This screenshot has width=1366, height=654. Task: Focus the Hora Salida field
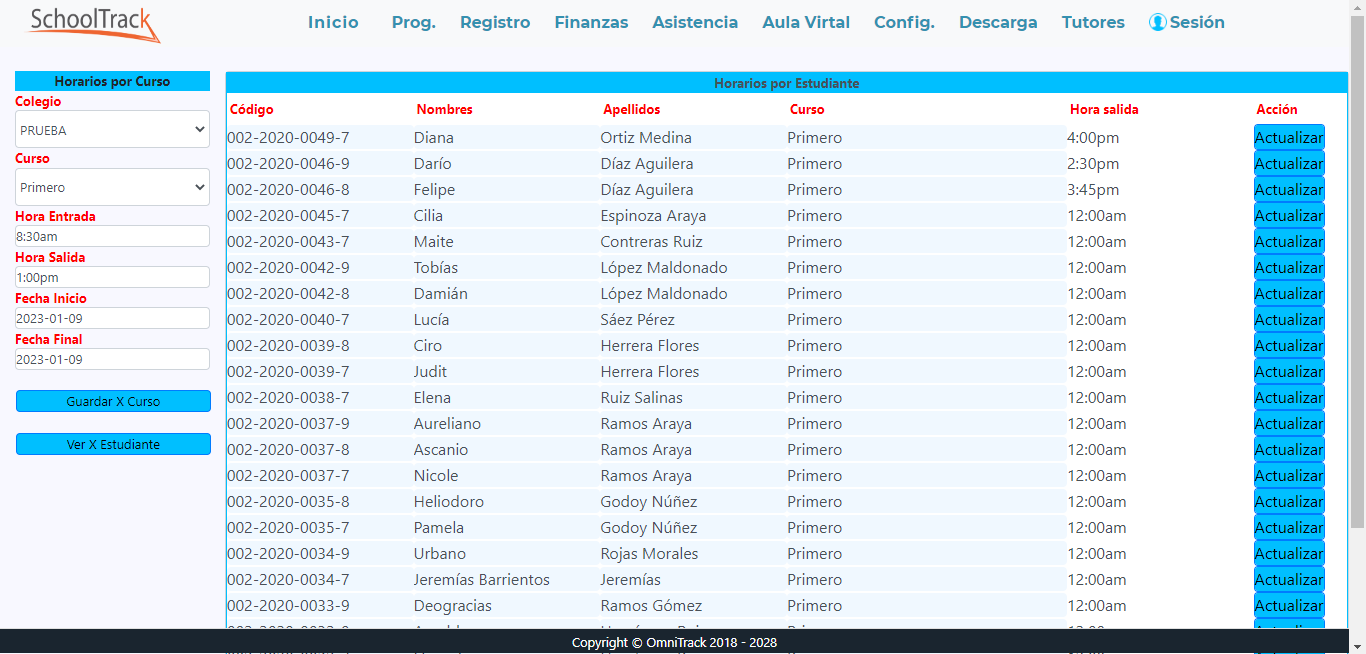click(112, 277)
